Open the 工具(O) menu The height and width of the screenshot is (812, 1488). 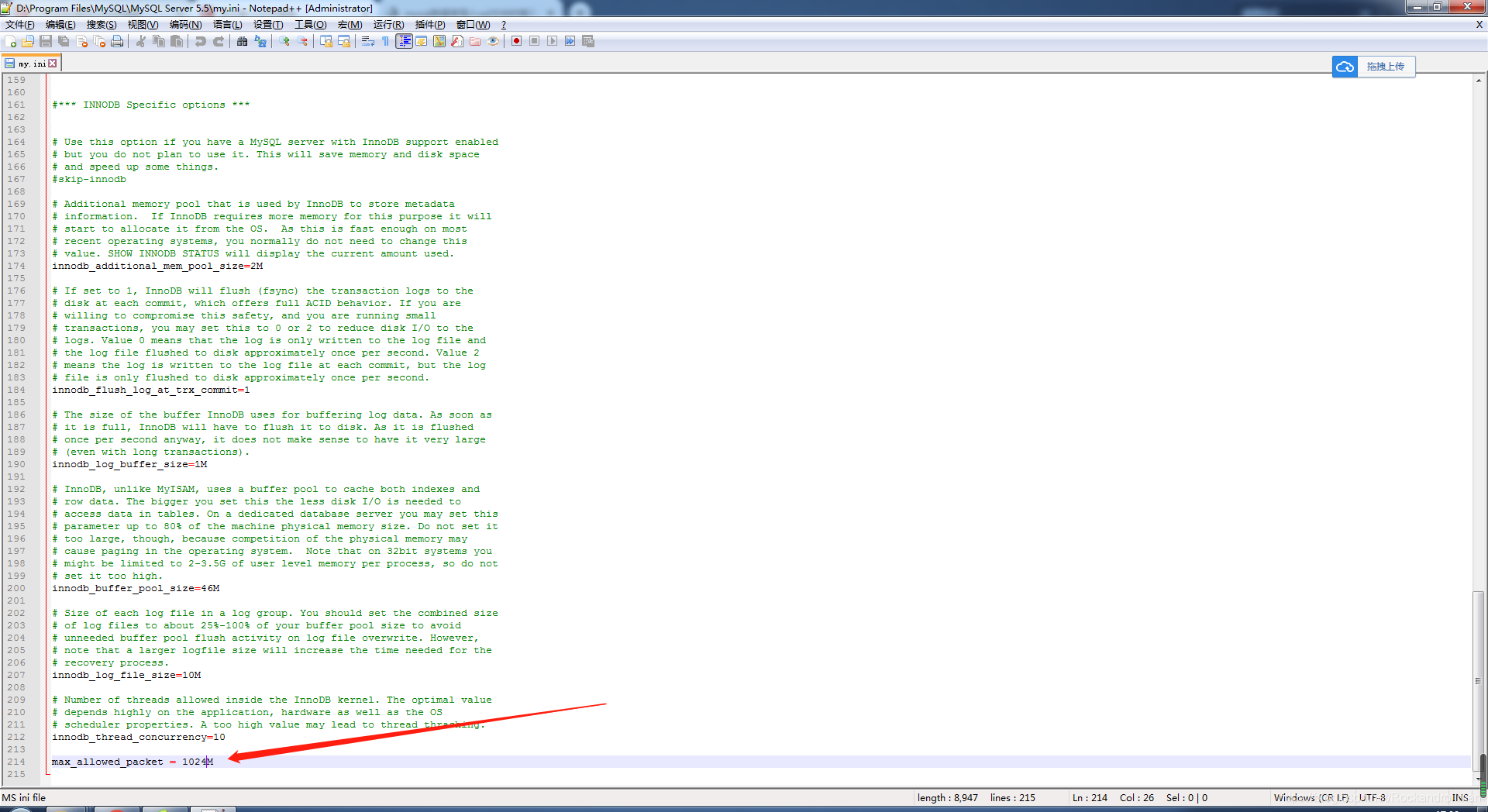pos(310,25)
